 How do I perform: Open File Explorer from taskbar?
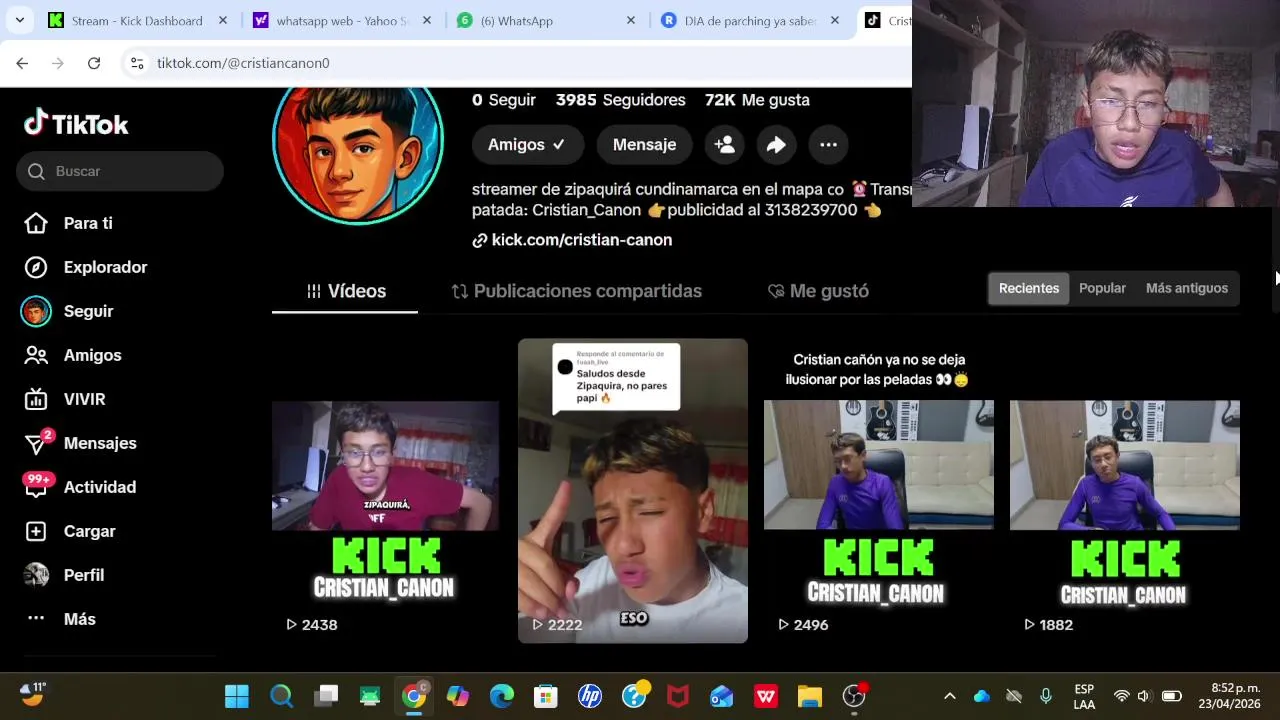[810, 696]
